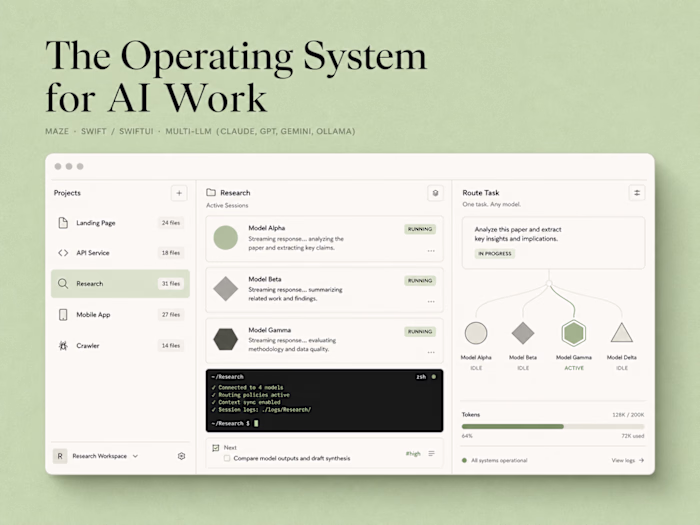This screenshot has height=525, width=700.
Task: Click the All systems operational status
Action: (499, 460)
